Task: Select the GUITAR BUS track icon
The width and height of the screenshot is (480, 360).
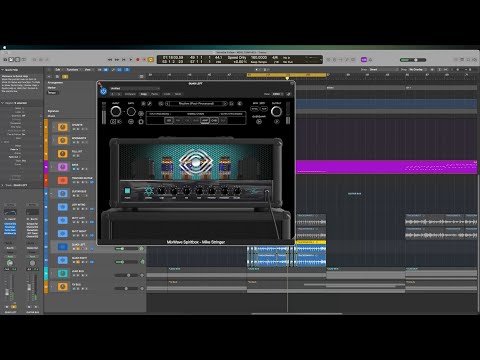Action: tap(62, 193)
